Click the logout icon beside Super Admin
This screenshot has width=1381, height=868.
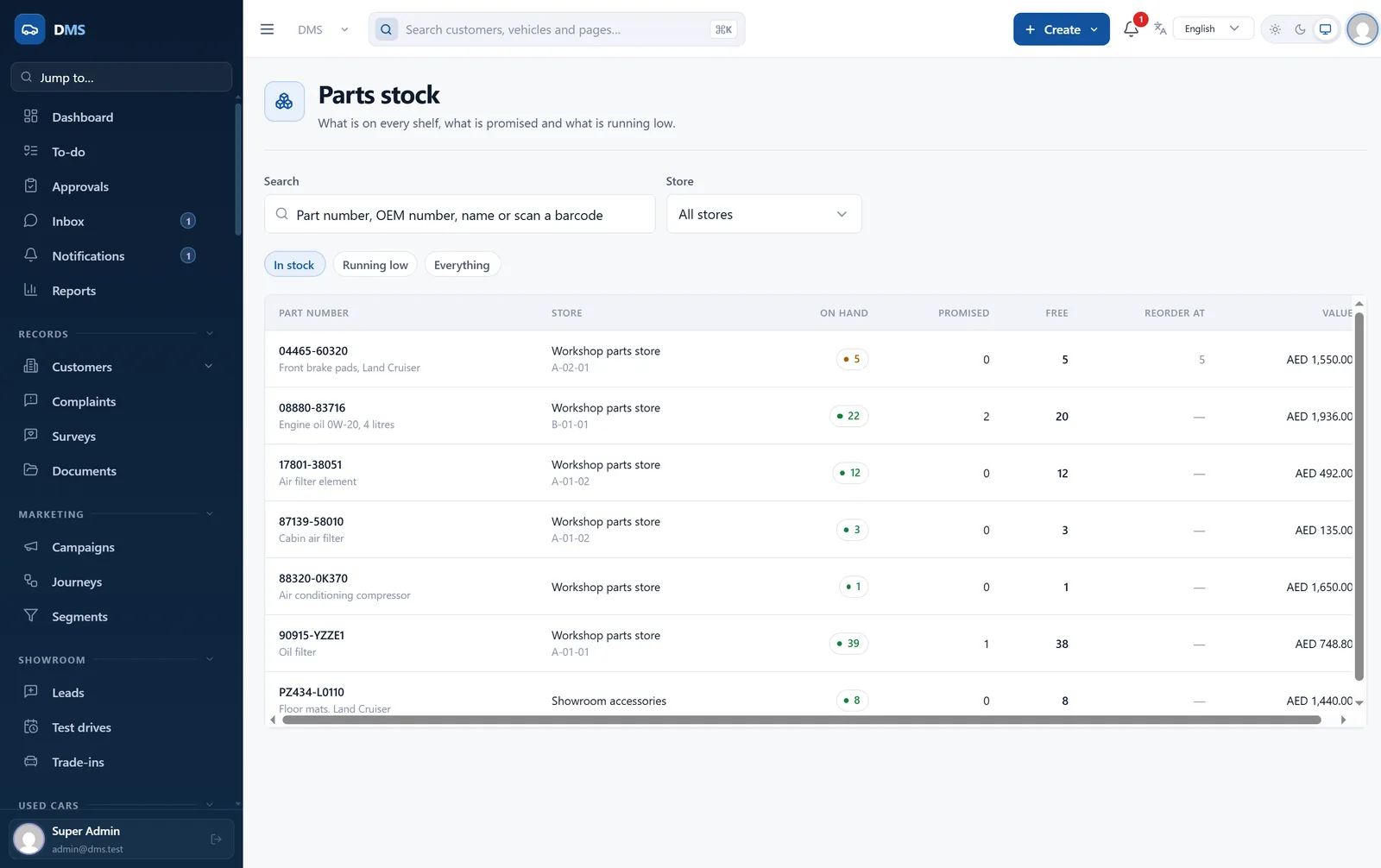tap(216, 839)
